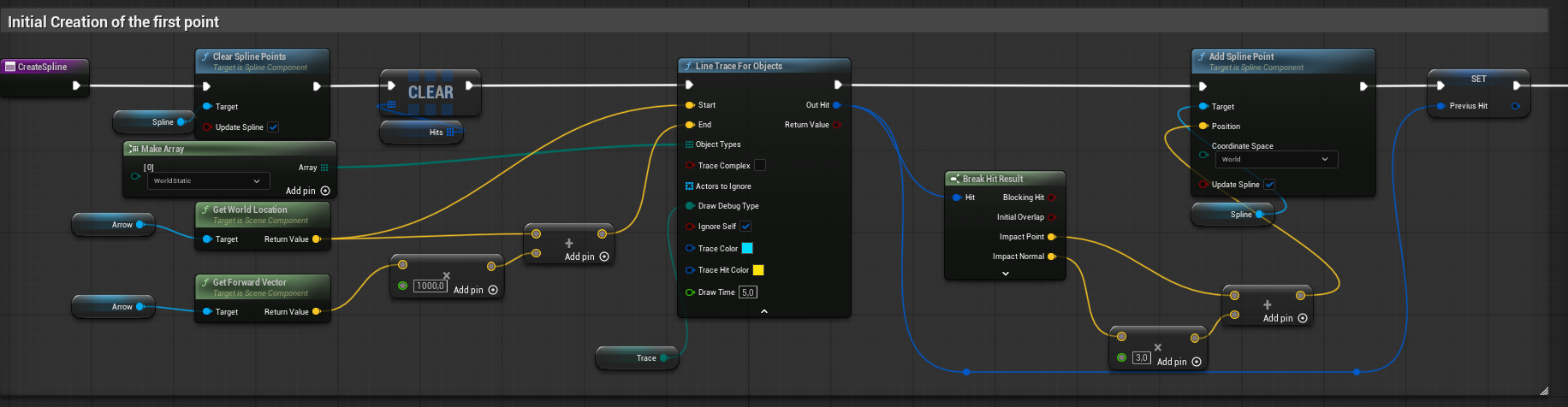Open the WorldStatic object type dropdown
The width and height of the screenshot is (1568, 407).
pyautogui.click(x=207, y=181)
